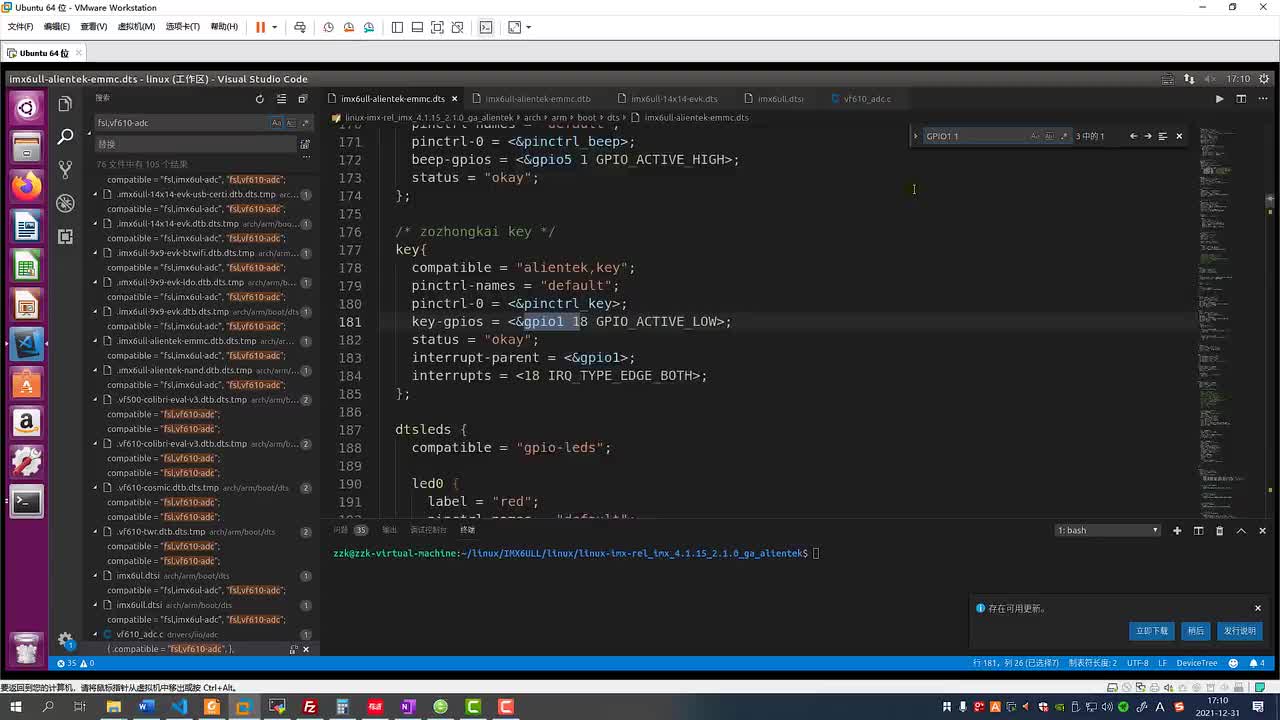Collapse .imx6ull-9x9-evk-btwifi.dtb.dts.tmp results
The width and height of the screenshot is (1280, 720).
pos(96,253)
